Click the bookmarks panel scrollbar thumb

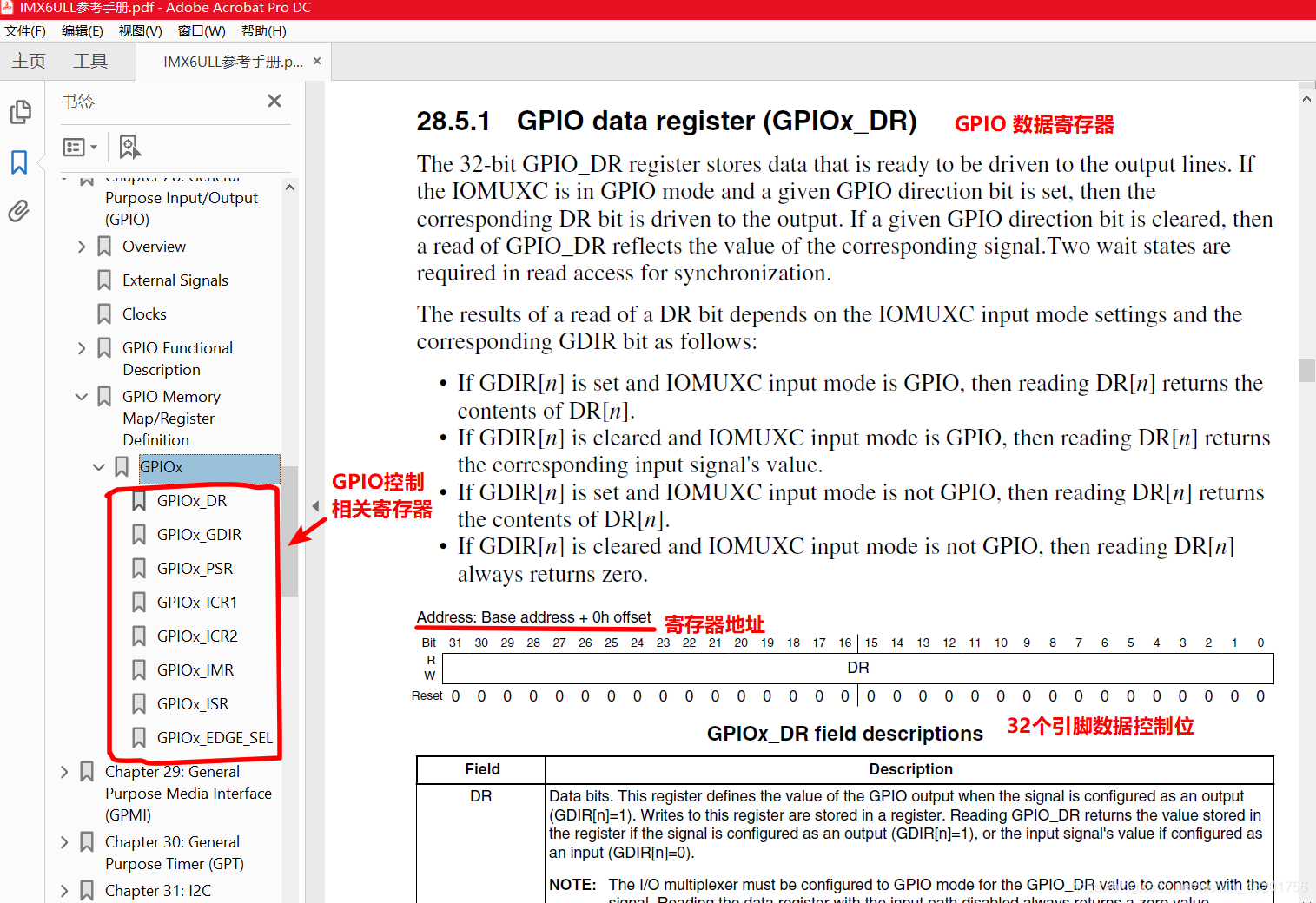pos(289,531)
